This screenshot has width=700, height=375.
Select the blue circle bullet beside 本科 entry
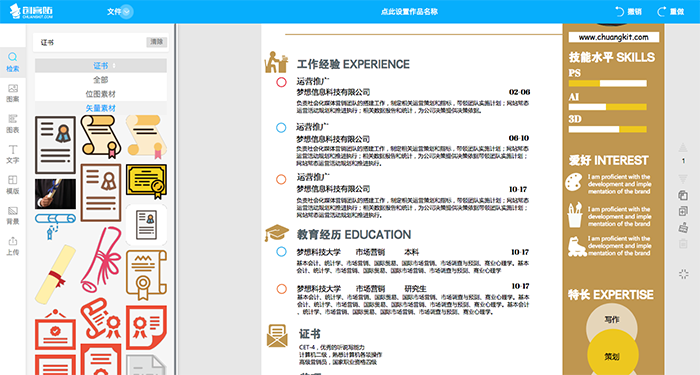[x=281, y=252]
